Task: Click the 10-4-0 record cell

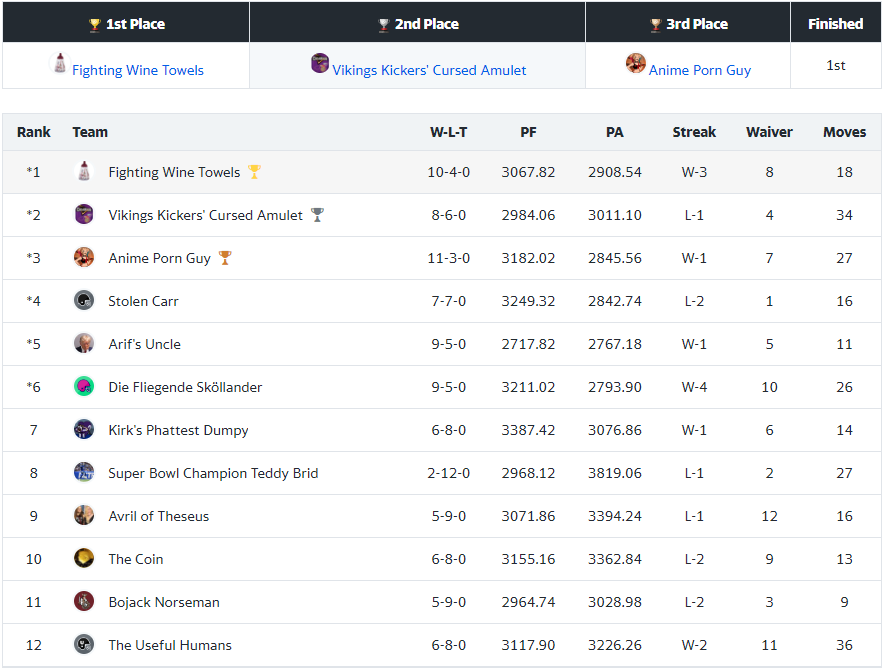Action: click(449, 172)
